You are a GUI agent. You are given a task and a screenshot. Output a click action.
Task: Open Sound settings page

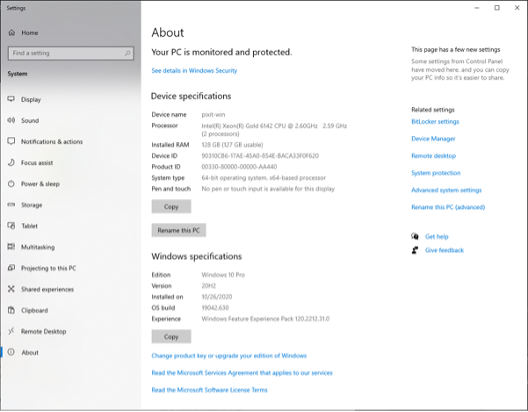[x=71, y=121]
